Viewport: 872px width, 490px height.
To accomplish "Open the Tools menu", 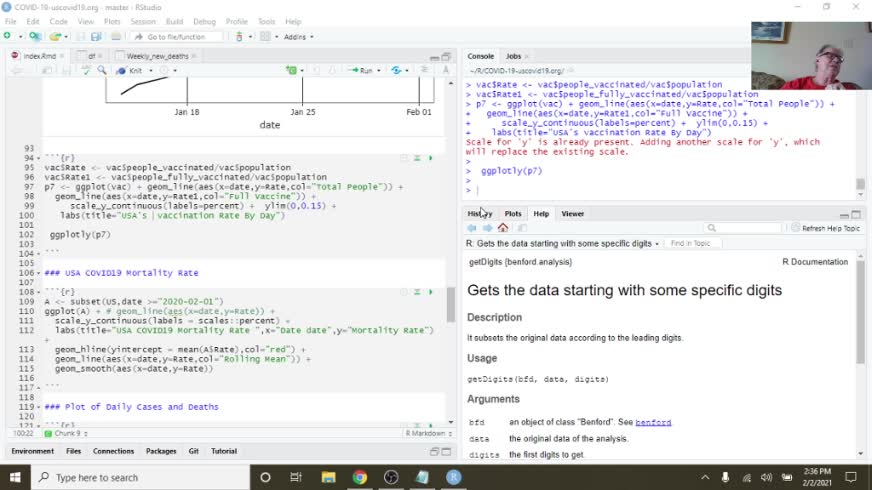I will (266, 22).
